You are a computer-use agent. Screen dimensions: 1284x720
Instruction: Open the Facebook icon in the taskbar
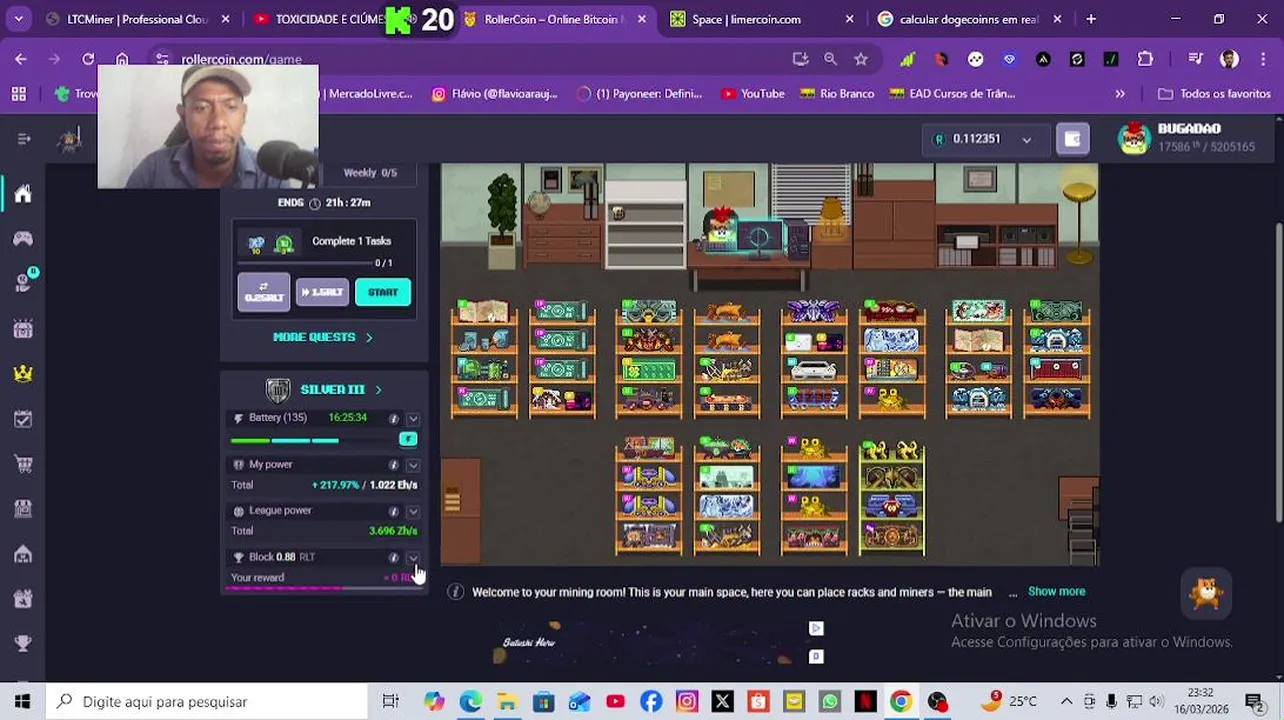point(651,702)
